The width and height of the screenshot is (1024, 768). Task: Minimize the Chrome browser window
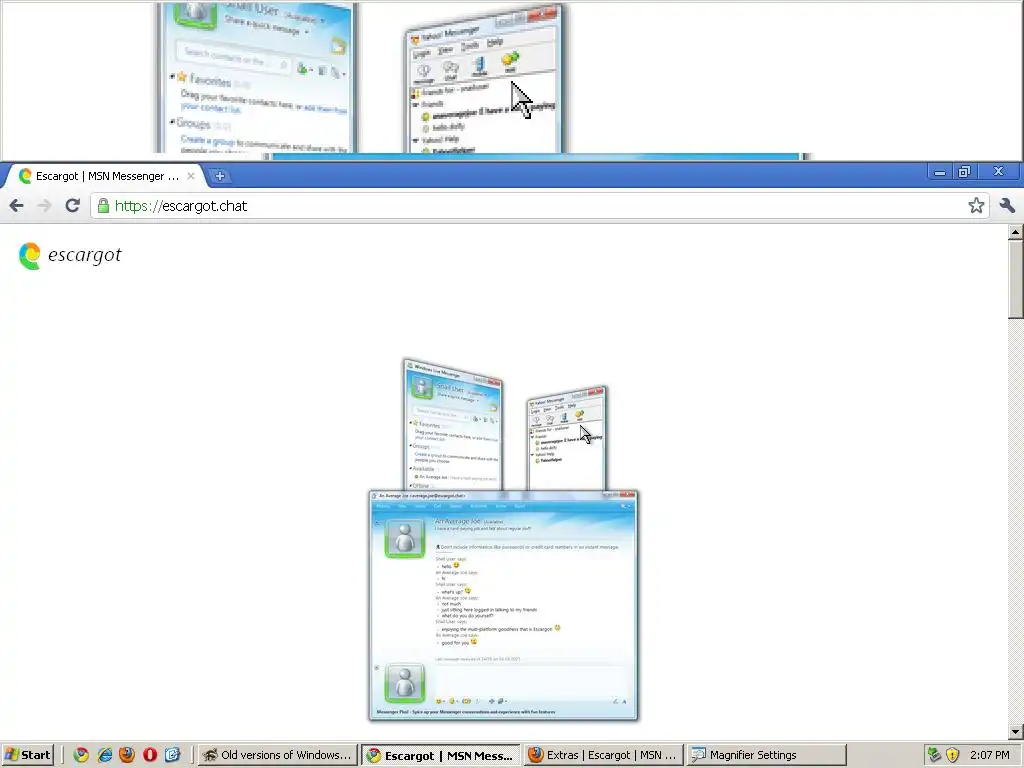click(x=940, y=172)
